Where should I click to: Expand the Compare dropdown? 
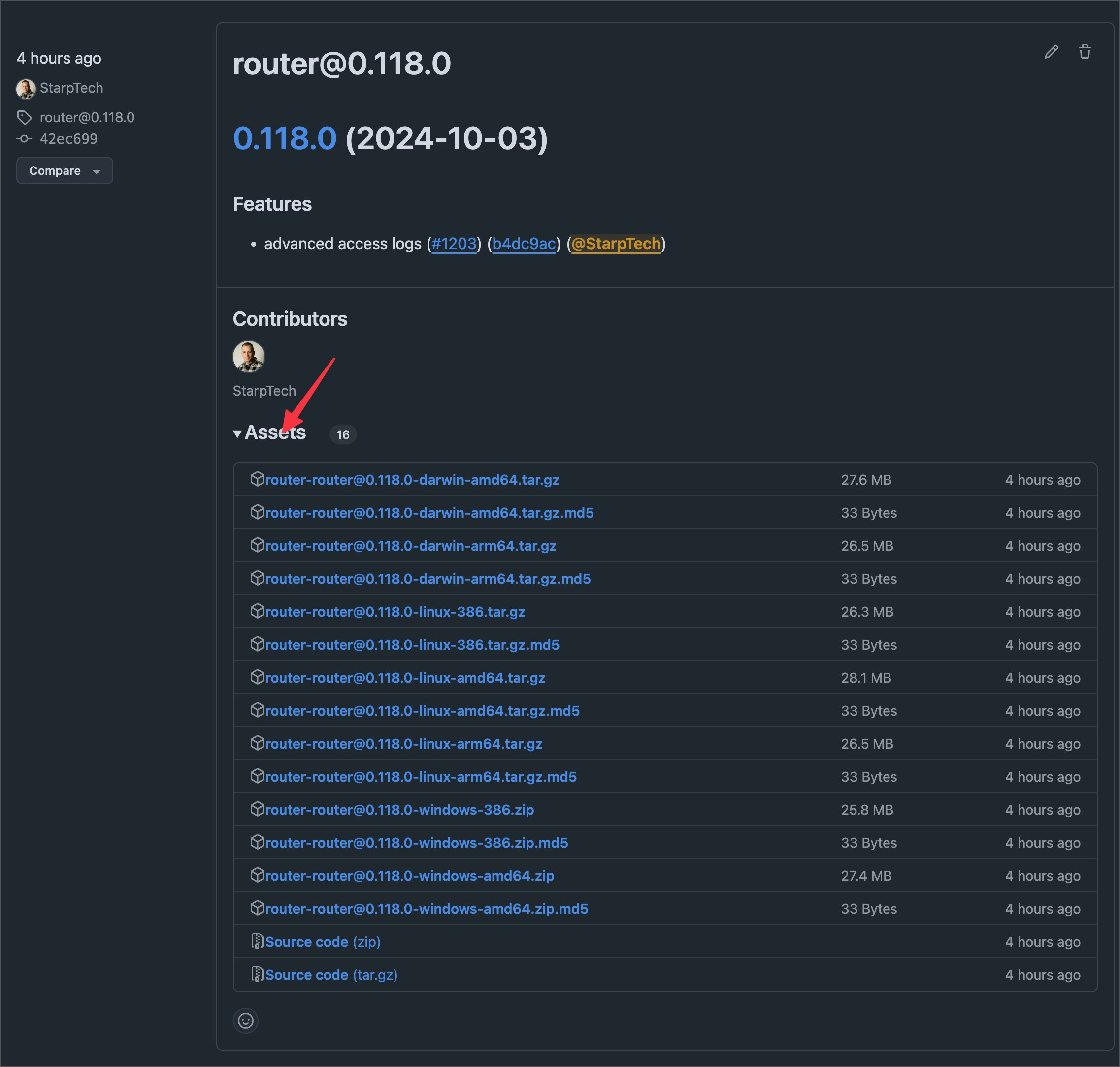(x=64, y=170)
